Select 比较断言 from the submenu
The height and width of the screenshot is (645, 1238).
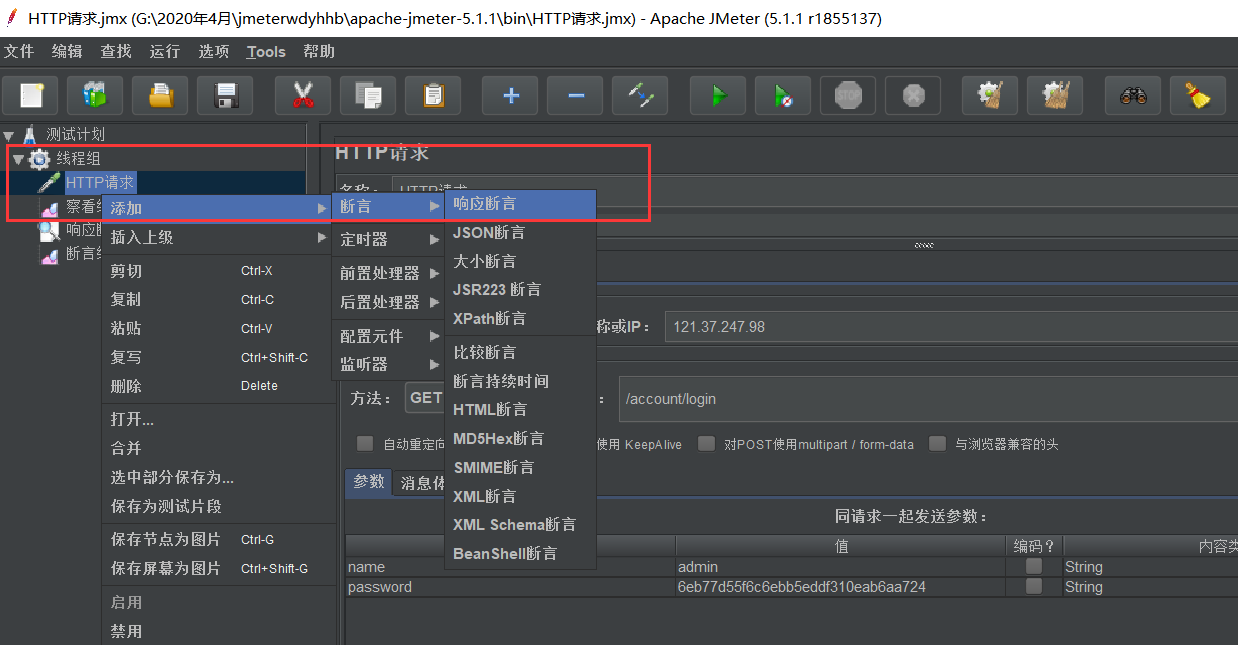[x=520, y=352]
